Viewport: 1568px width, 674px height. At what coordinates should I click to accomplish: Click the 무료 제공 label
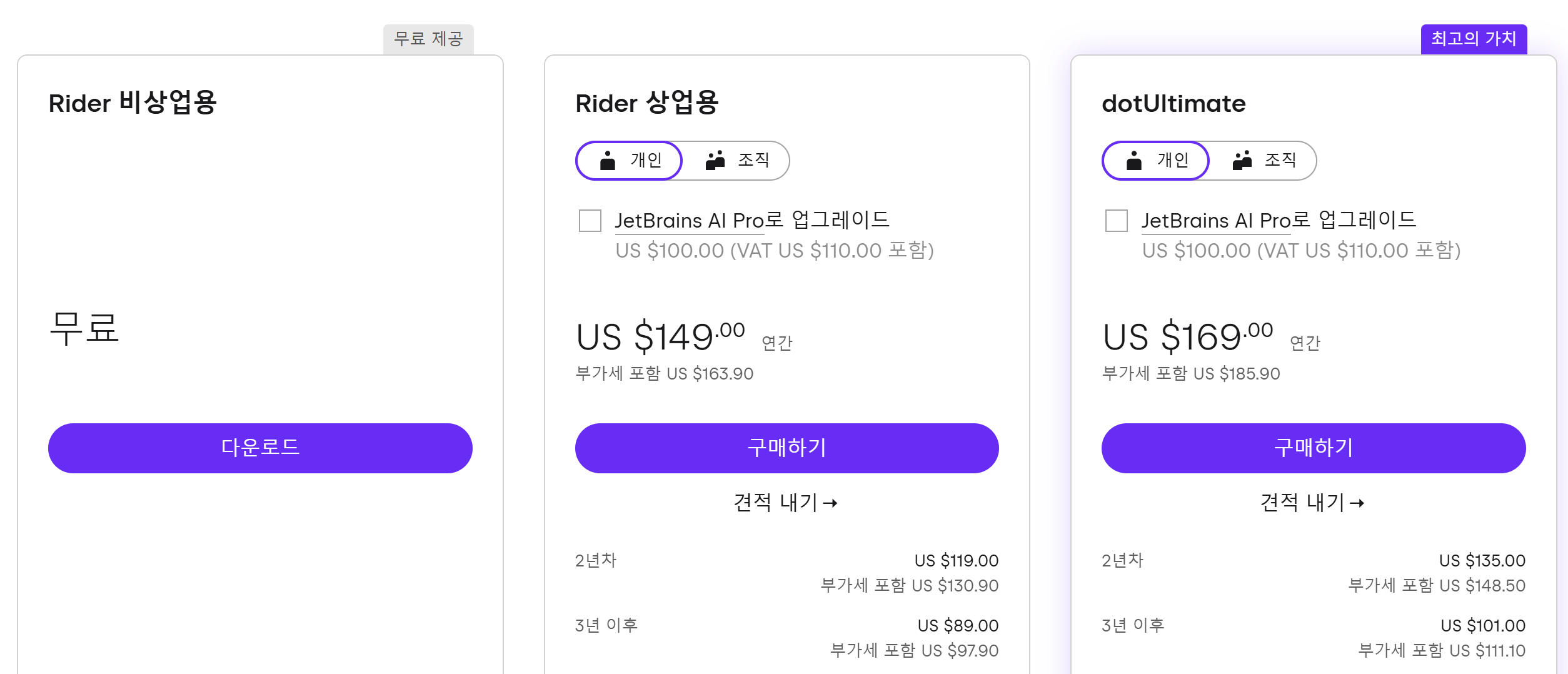click(428, 39)
